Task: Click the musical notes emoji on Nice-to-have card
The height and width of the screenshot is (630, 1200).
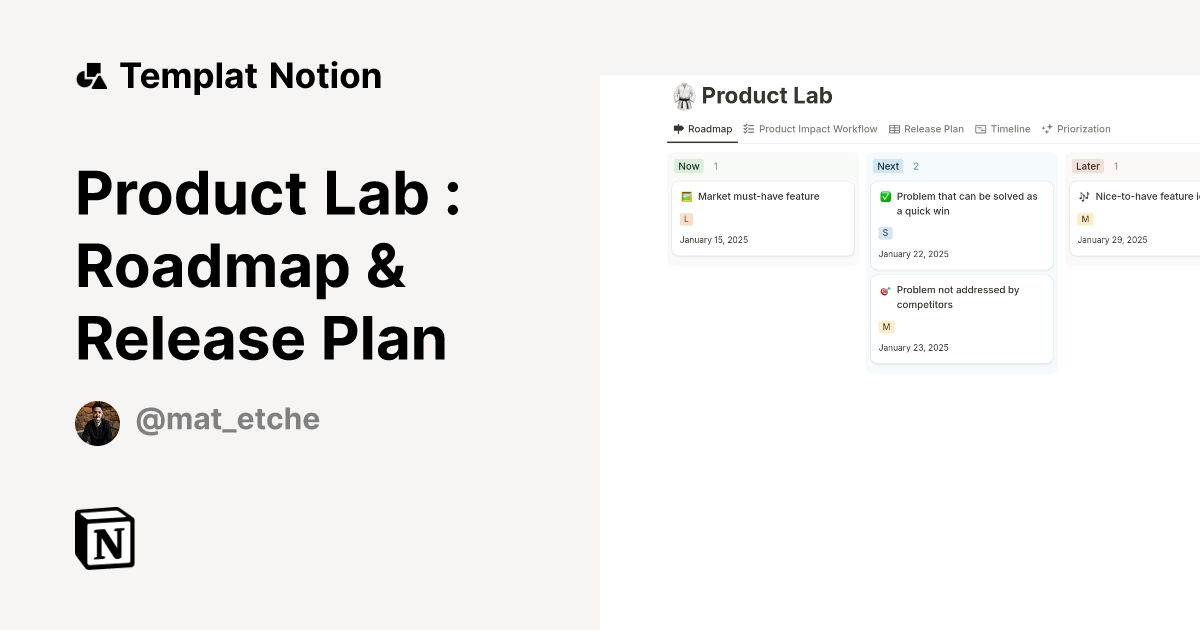Action: (1083, 196)
